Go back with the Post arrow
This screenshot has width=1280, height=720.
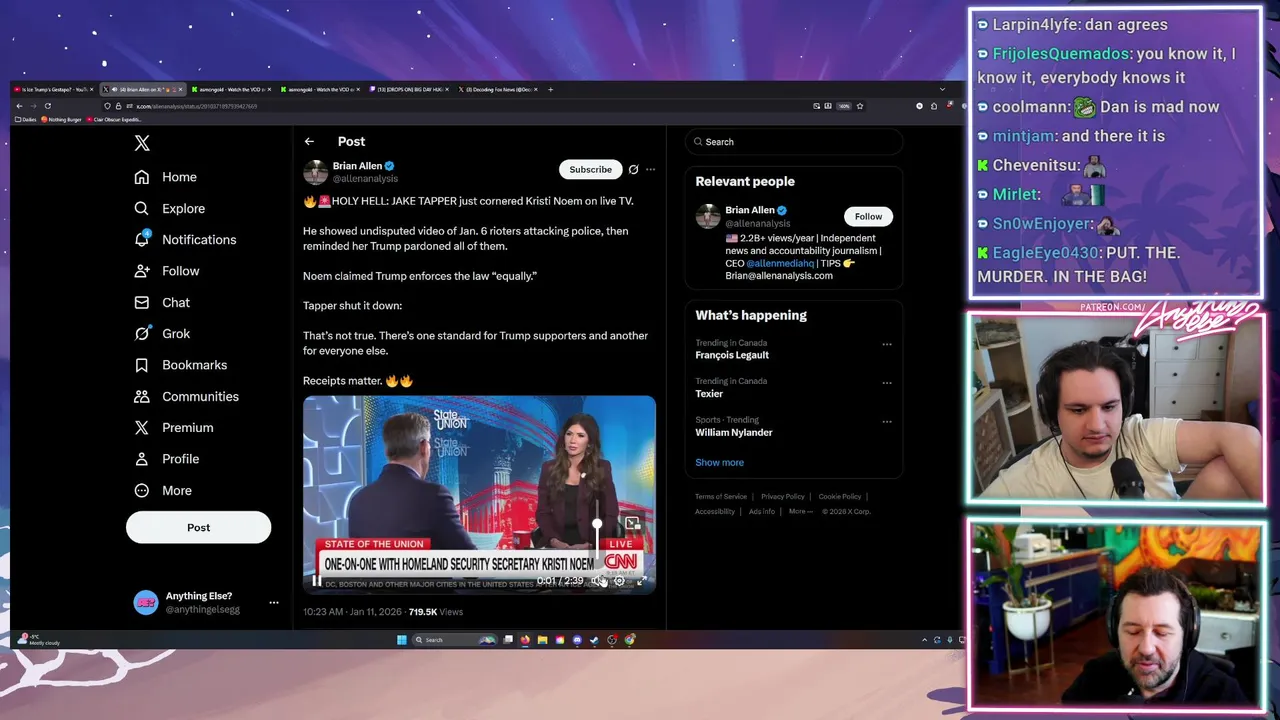click(309, 142)
